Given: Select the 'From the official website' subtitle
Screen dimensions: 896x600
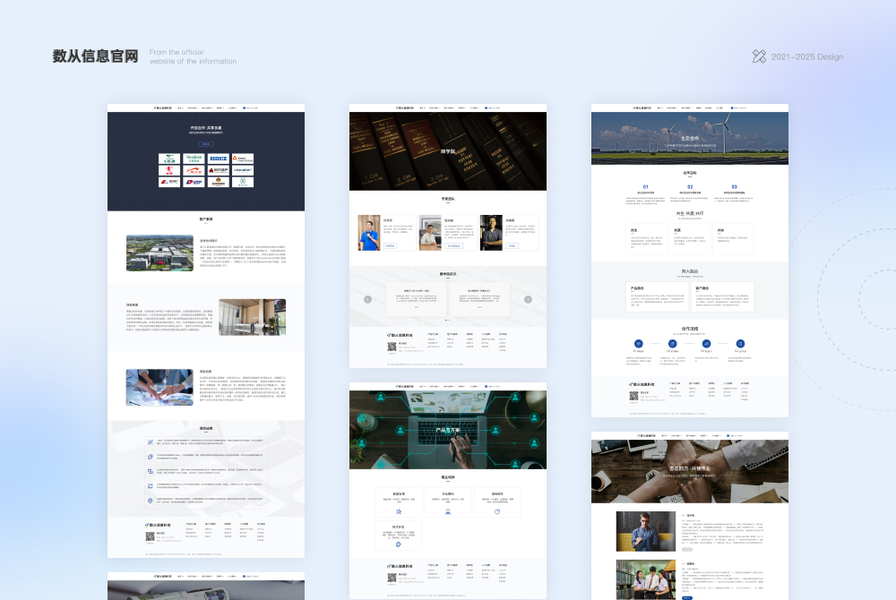Looking at the screenshot, I should 193,56.
